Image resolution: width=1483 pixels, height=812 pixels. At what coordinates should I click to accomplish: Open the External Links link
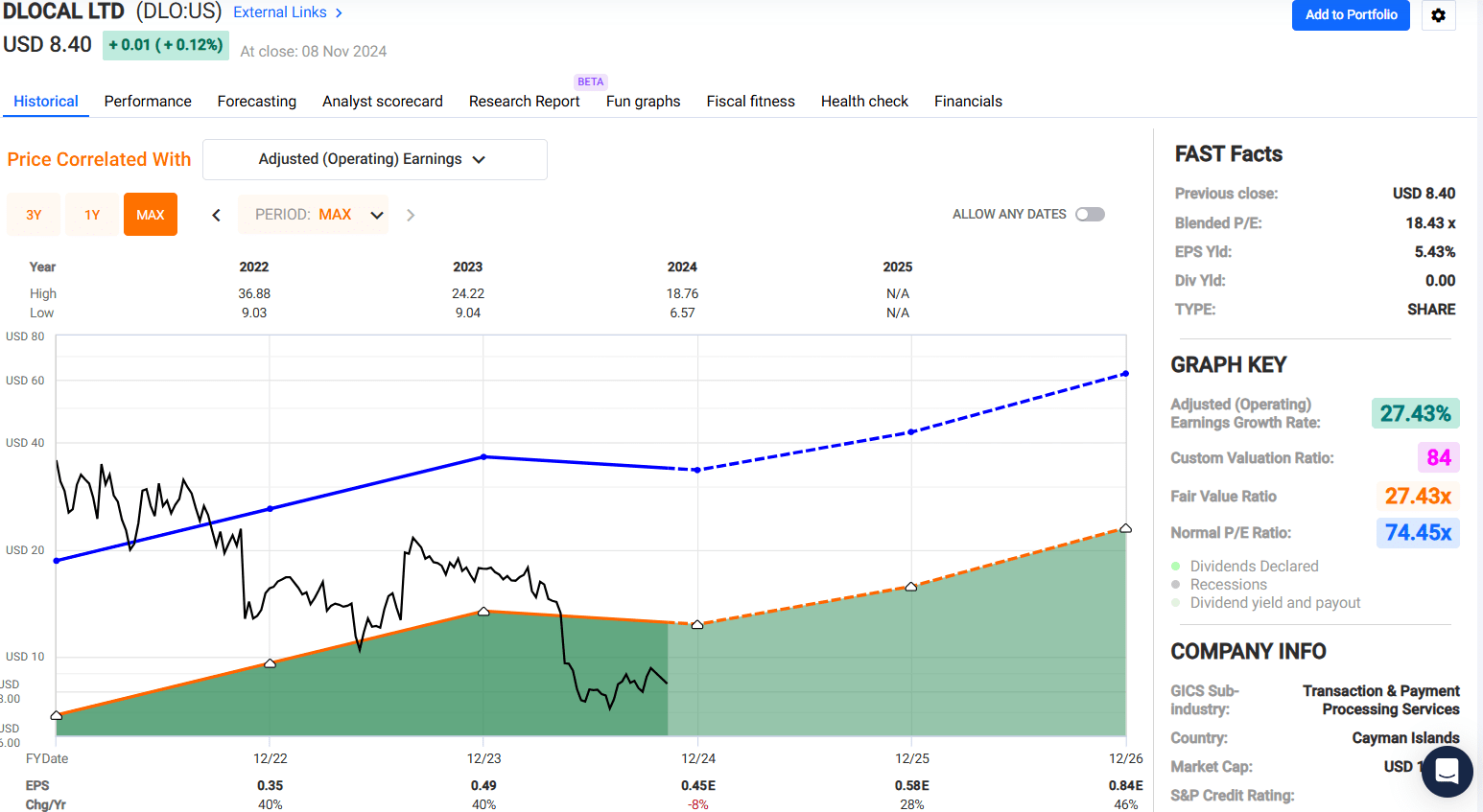[280, 12]
